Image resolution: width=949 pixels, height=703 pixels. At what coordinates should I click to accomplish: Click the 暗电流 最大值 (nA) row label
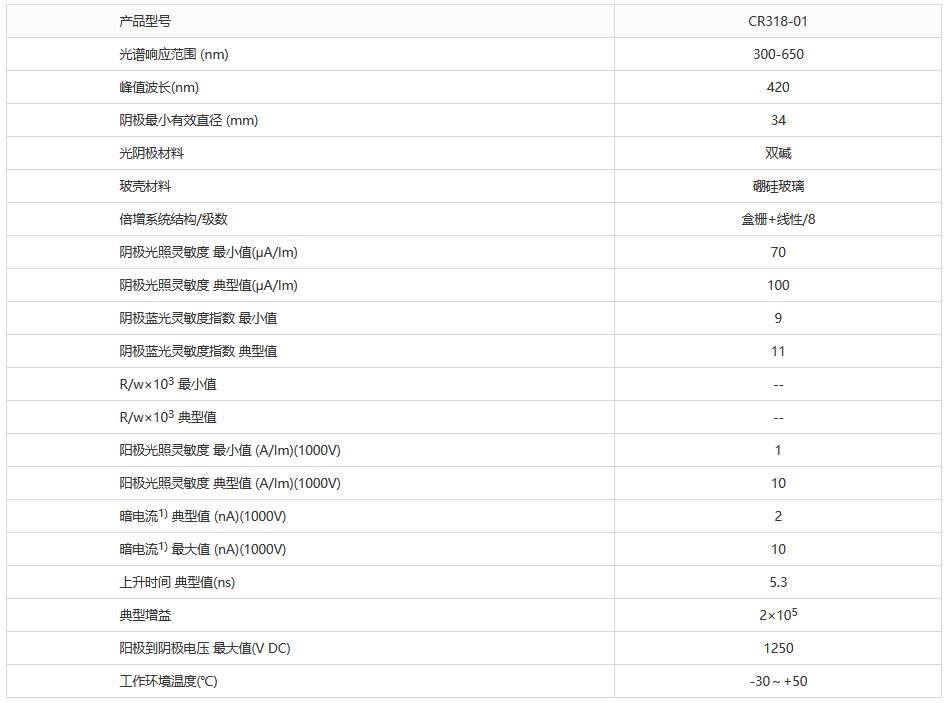202,549
